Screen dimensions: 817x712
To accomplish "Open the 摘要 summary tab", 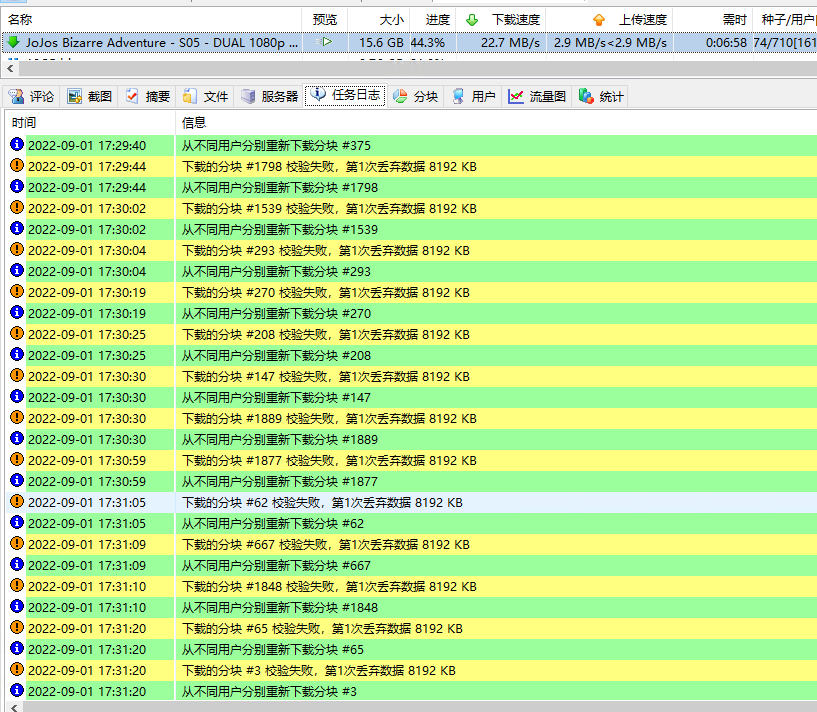I will (147, 96).
